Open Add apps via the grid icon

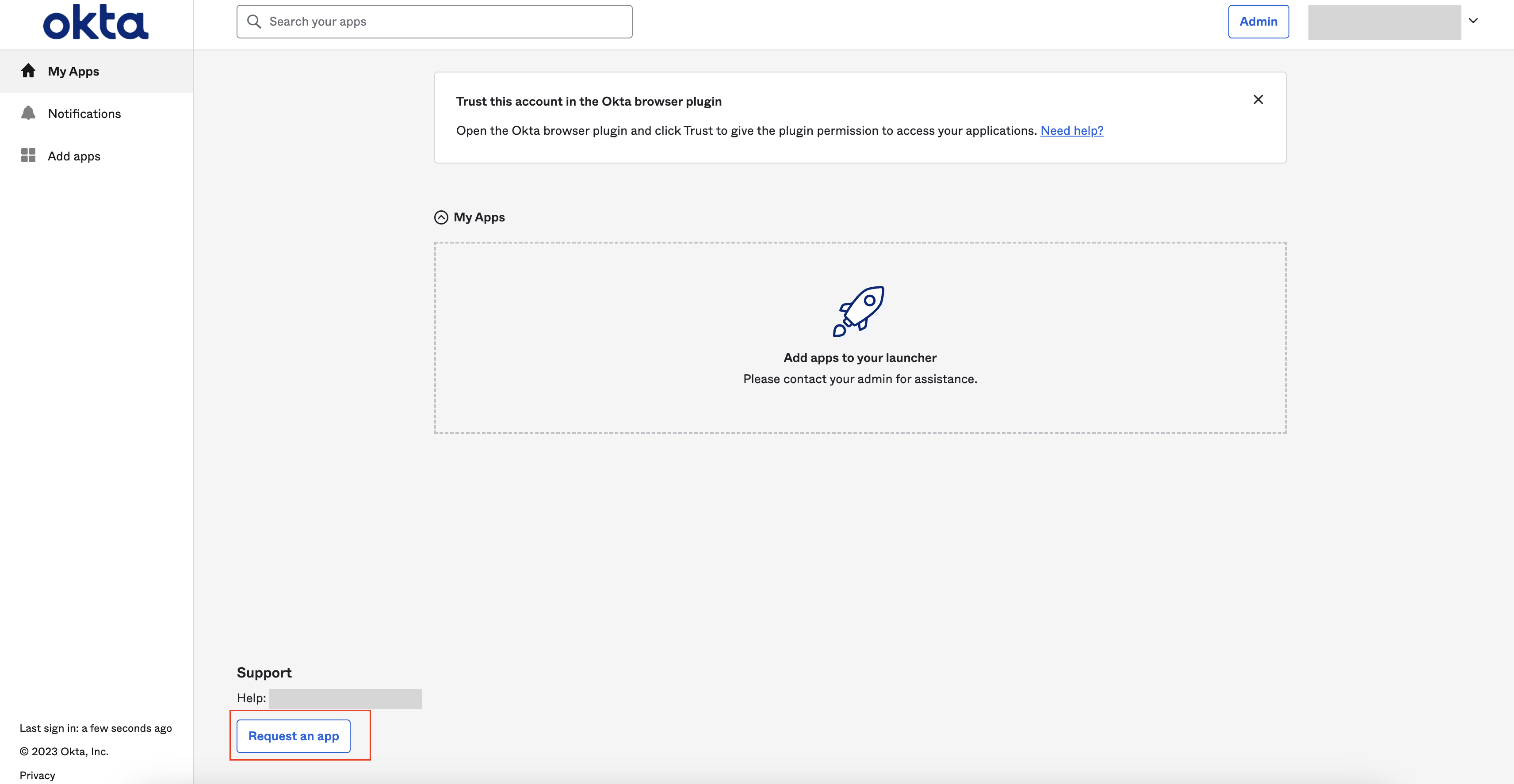point(28,156)
